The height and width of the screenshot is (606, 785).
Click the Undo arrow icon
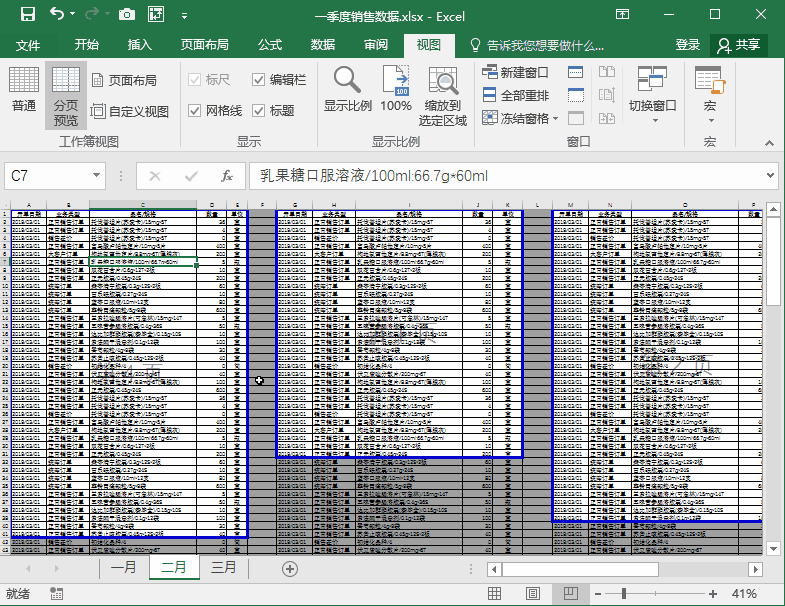pyautogui.click(x=57, y=15)
